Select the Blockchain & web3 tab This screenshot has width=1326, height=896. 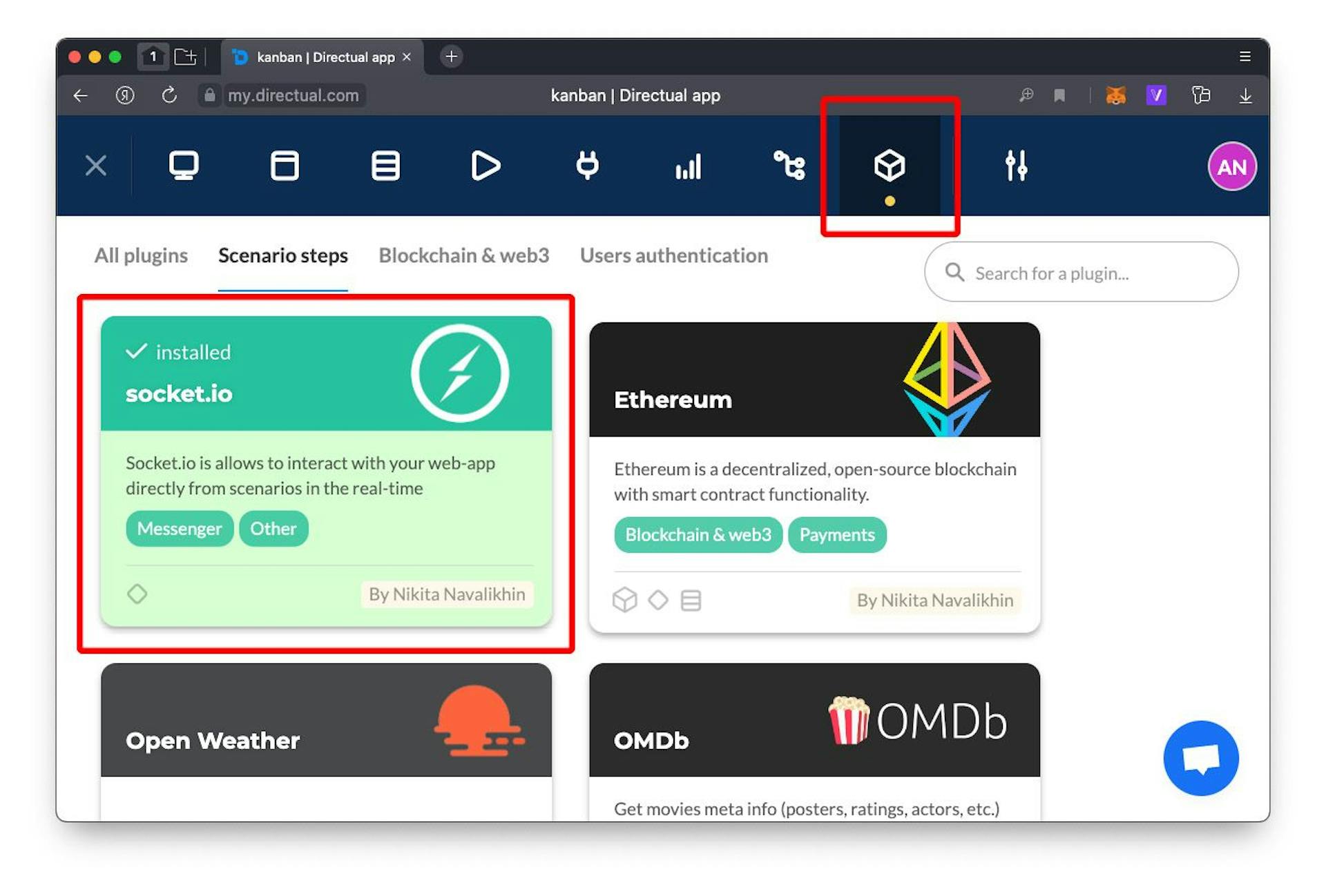[463, 255]
